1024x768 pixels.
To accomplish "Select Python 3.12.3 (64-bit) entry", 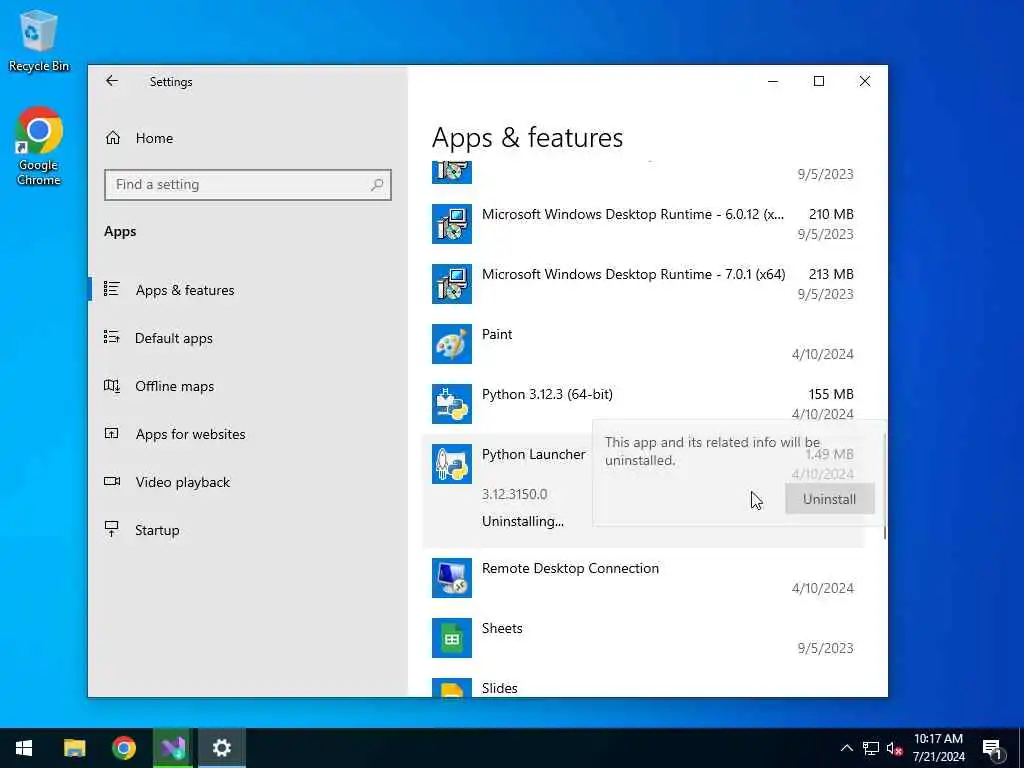I will pos(643,404).
